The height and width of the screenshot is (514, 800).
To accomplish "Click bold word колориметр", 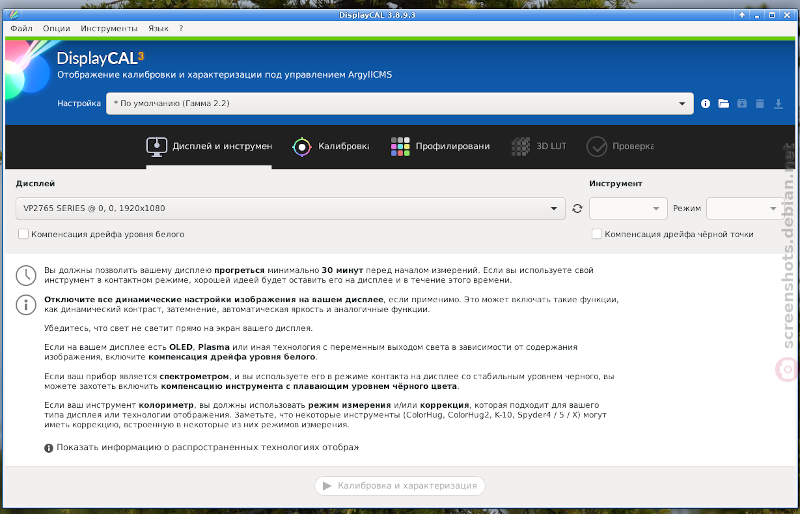I will tap(166, 405).
